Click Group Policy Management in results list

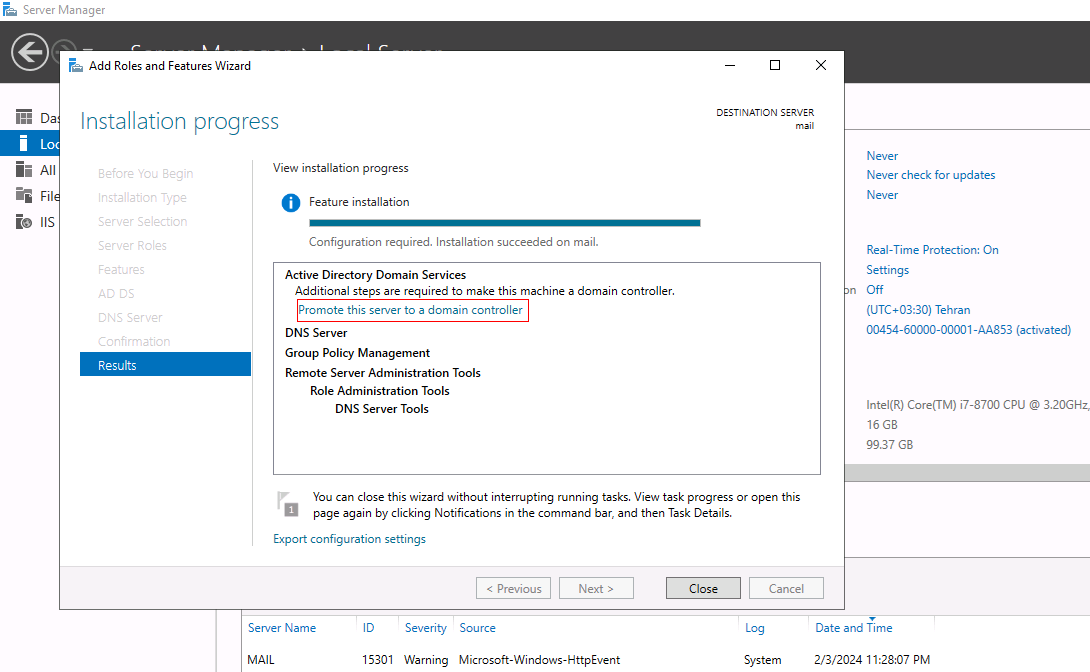pyautogui.click(x=357, y=353)
